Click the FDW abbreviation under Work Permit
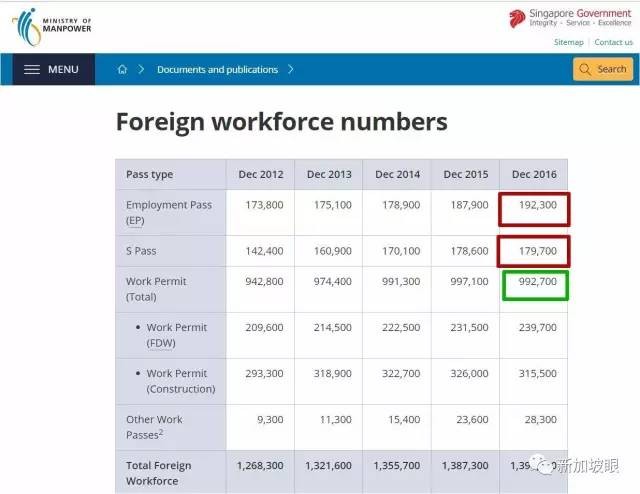 (x=160, y=343)
